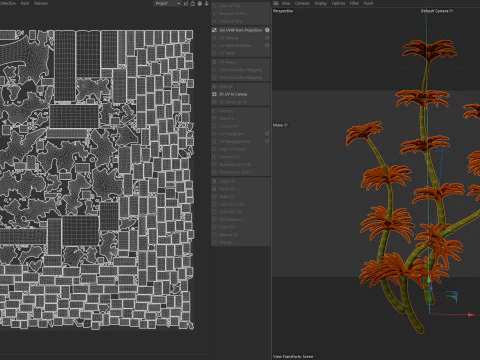The height and width of the screenshot is (360, 480).
Task: Open settings gear for UV Weld and Relax
Action: pyautogui.click(x=267, y=45)
